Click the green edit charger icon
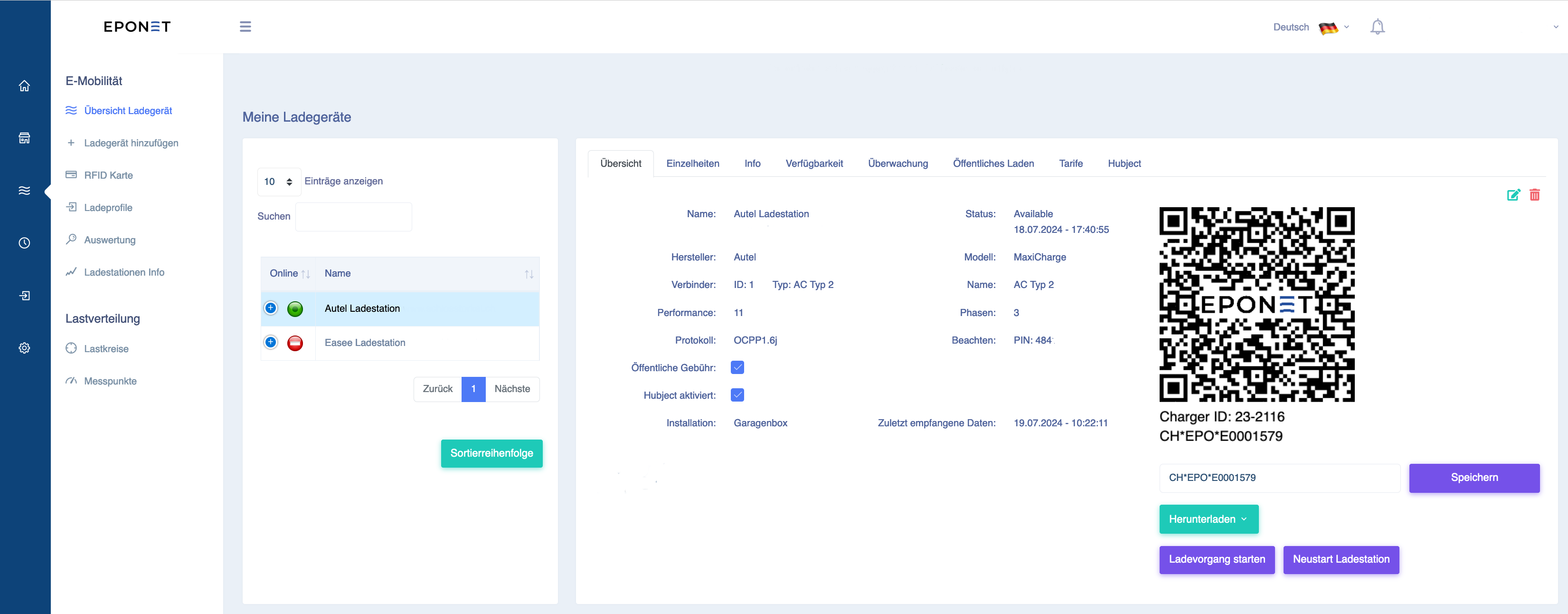 pos(1514,195)
